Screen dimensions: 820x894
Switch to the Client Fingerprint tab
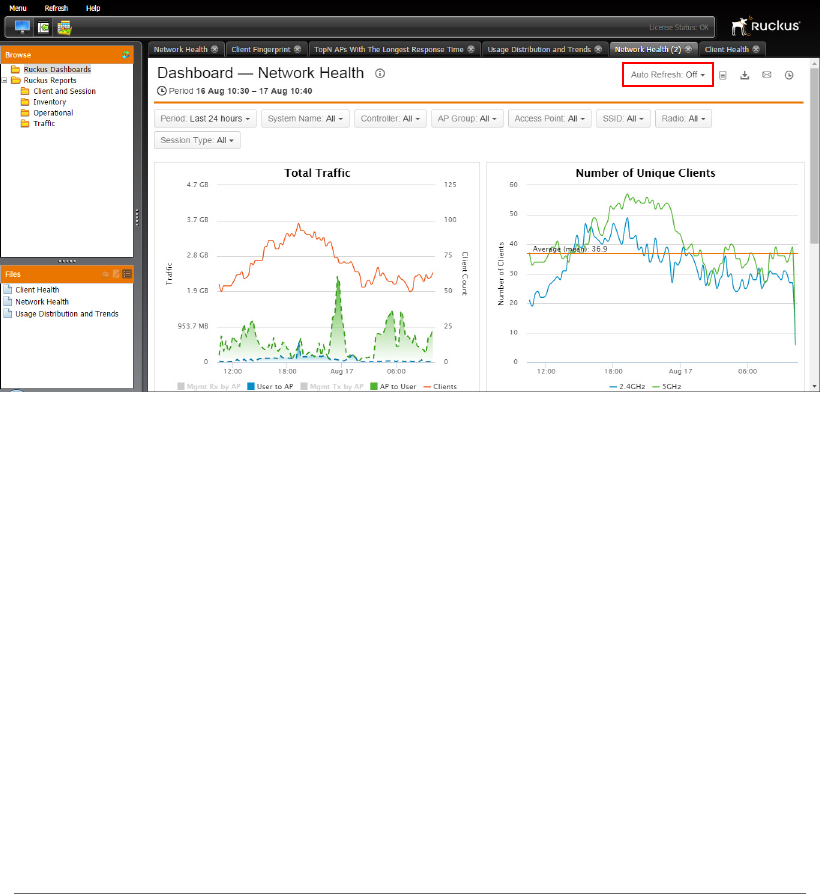(x=261, y=50)
